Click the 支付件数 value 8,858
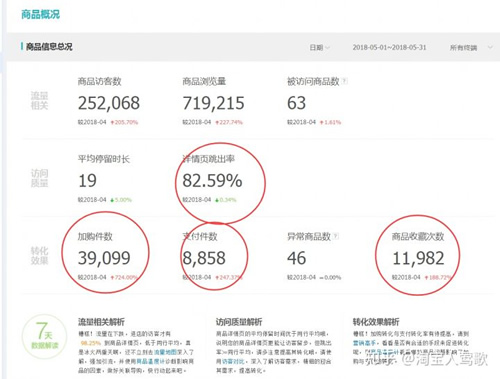Screen dimensions: 500x379 coord(204,258)
